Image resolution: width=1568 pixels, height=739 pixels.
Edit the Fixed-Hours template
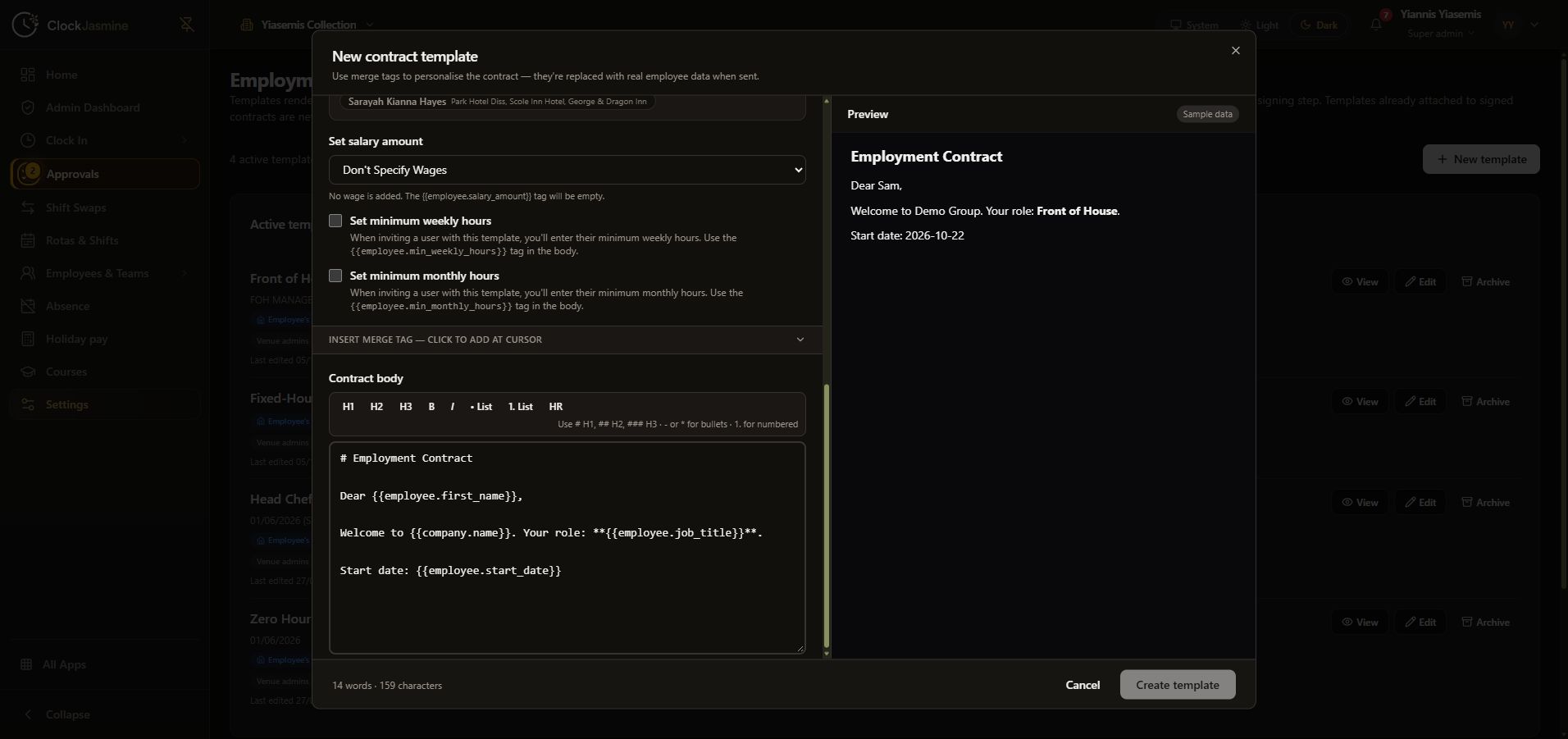[1420, 401]
